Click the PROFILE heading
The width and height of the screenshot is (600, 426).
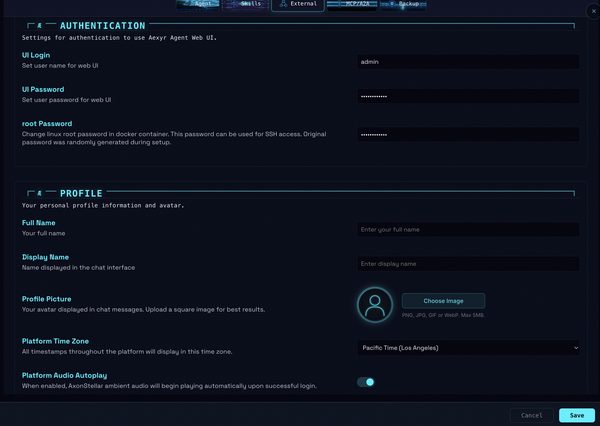(81, 193)
